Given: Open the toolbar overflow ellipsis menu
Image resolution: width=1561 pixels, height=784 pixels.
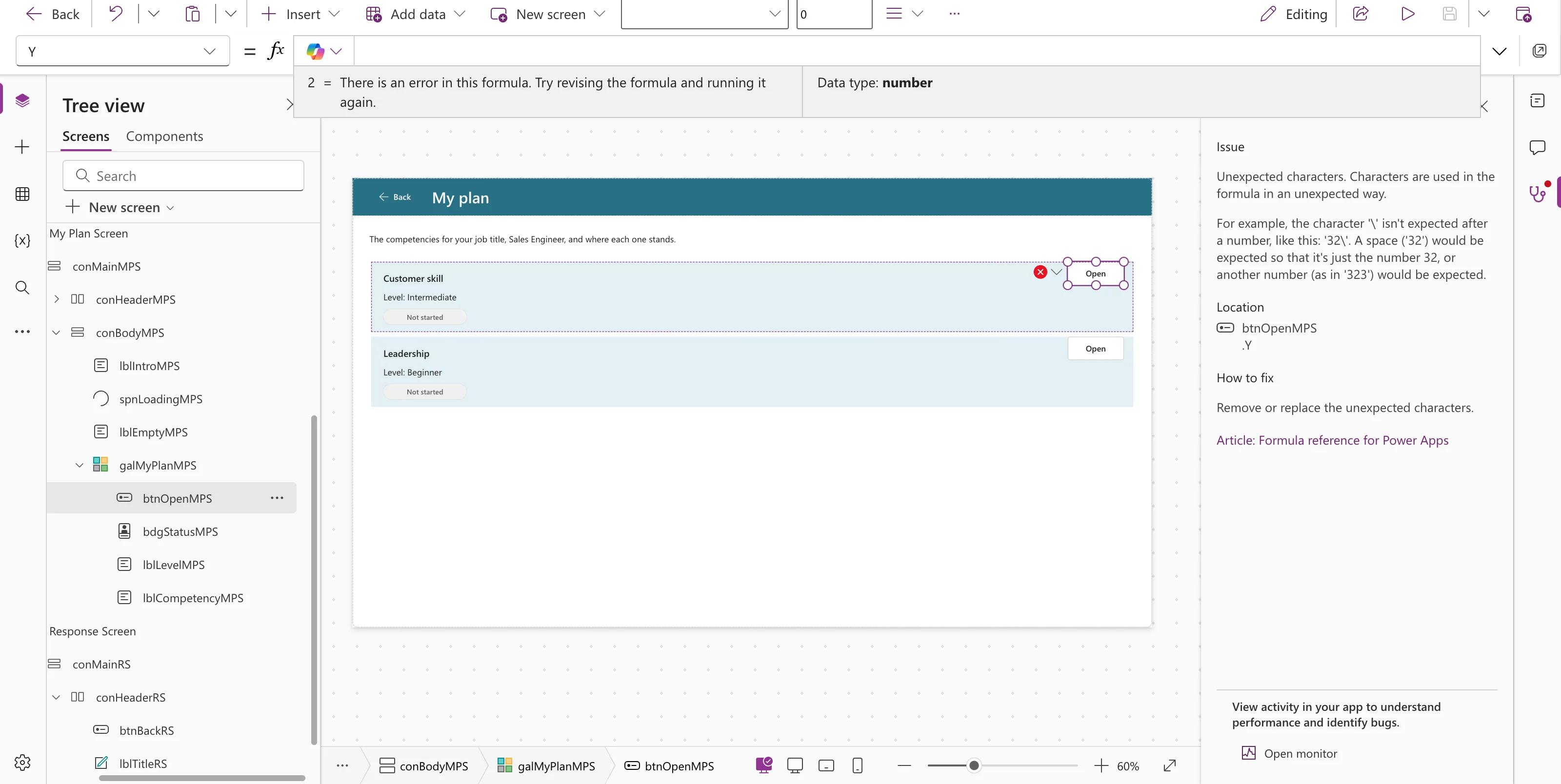Looking at the screenshot, I should [955, 13].
